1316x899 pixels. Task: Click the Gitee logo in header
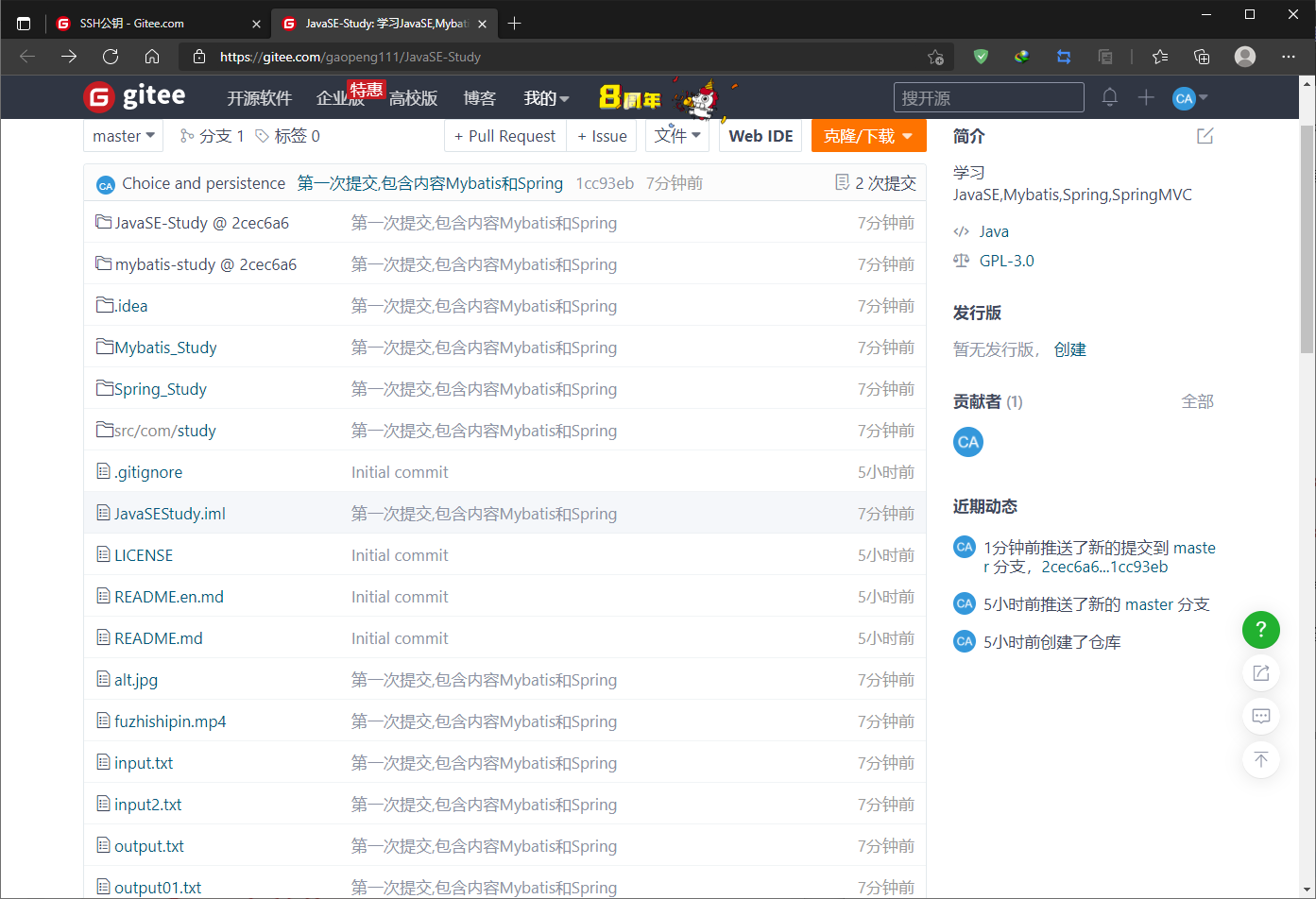(x=135, y=96)
